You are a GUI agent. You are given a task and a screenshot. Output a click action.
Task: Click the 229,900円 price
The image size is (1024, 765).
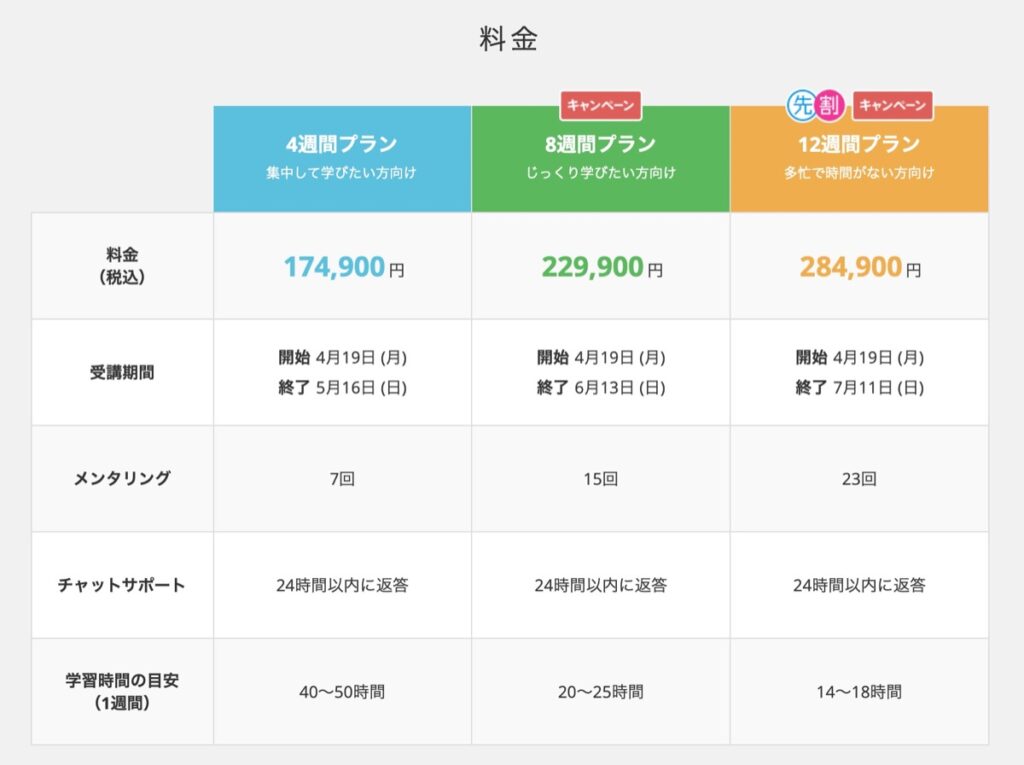(x=602, y=267)
